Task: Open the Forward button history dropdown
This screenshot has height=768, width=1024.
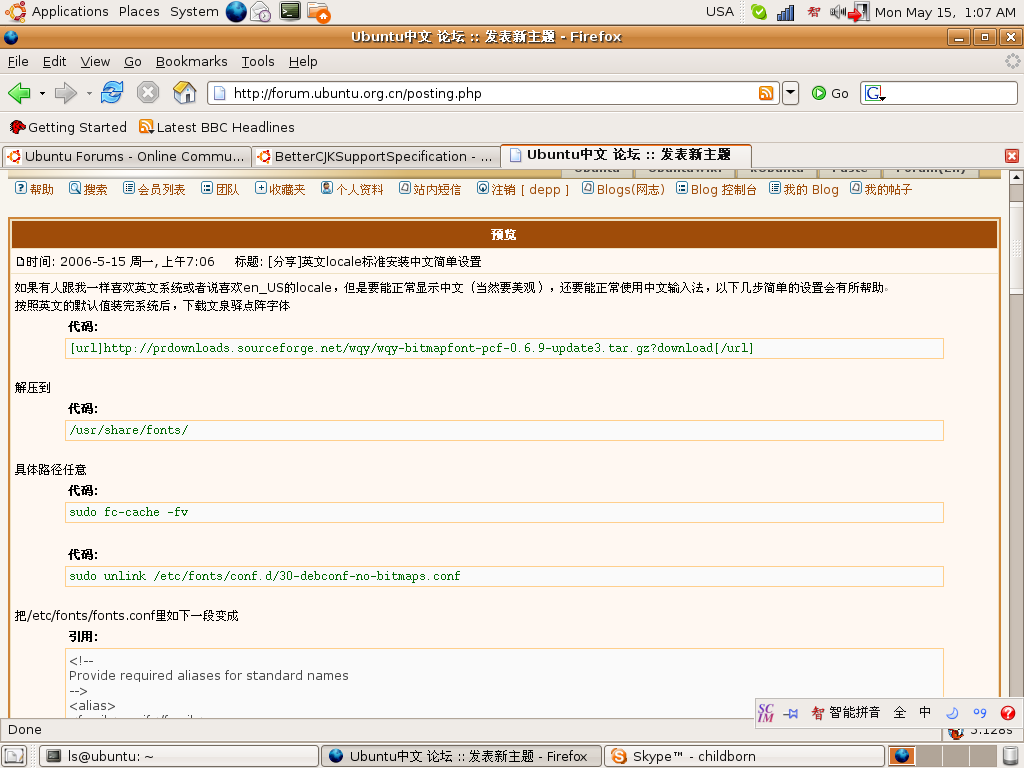Action: [x=89, y=93]
